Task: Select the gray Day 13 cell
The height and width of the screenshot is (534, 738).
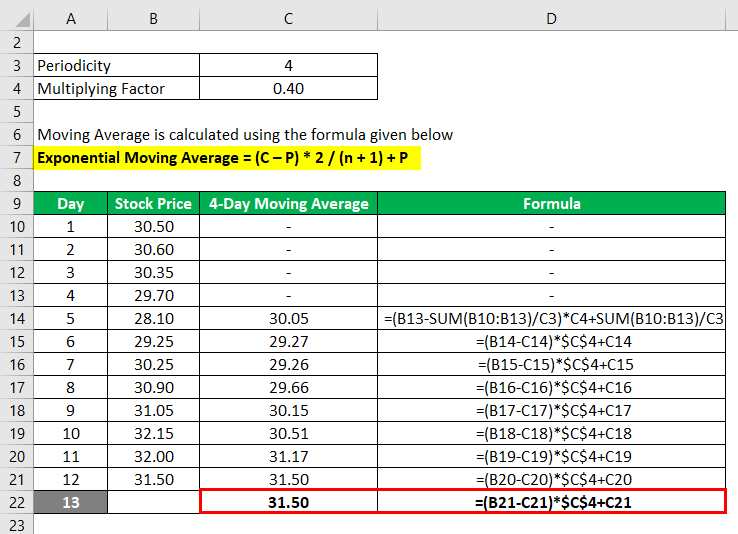Action: 71,502
